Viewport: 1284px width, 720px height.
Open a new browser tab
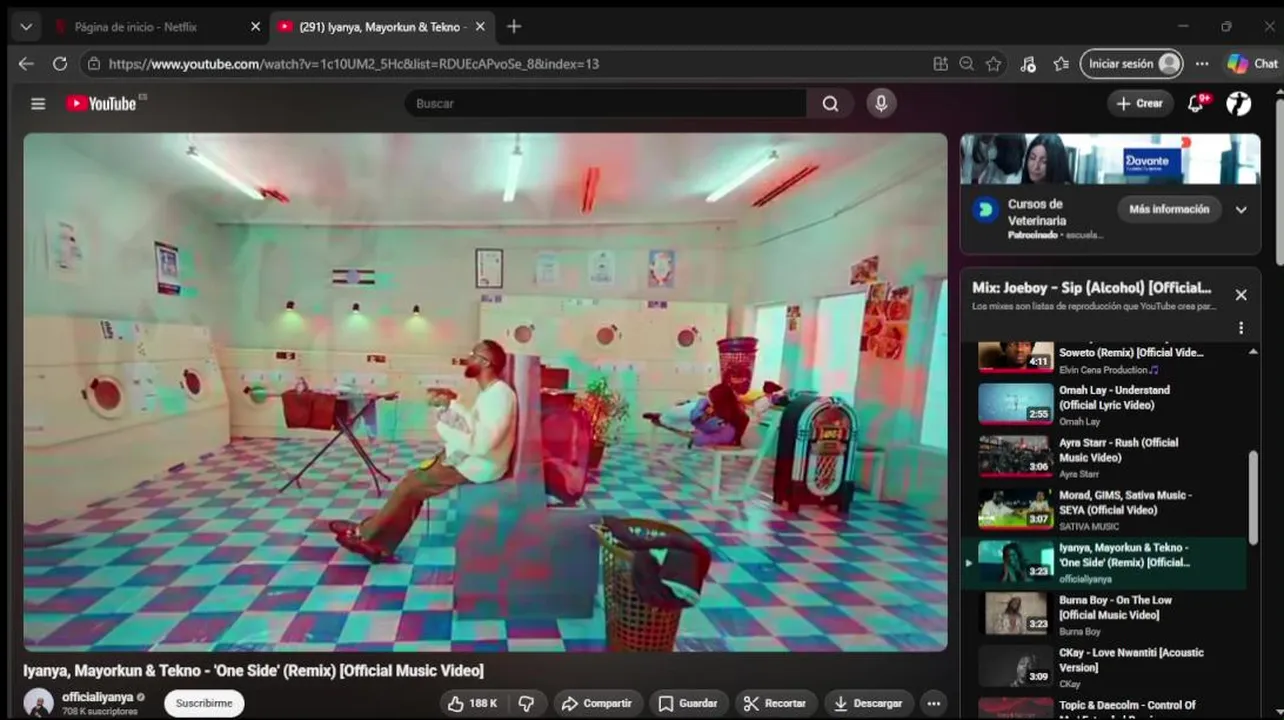click(x=514, y=27)
